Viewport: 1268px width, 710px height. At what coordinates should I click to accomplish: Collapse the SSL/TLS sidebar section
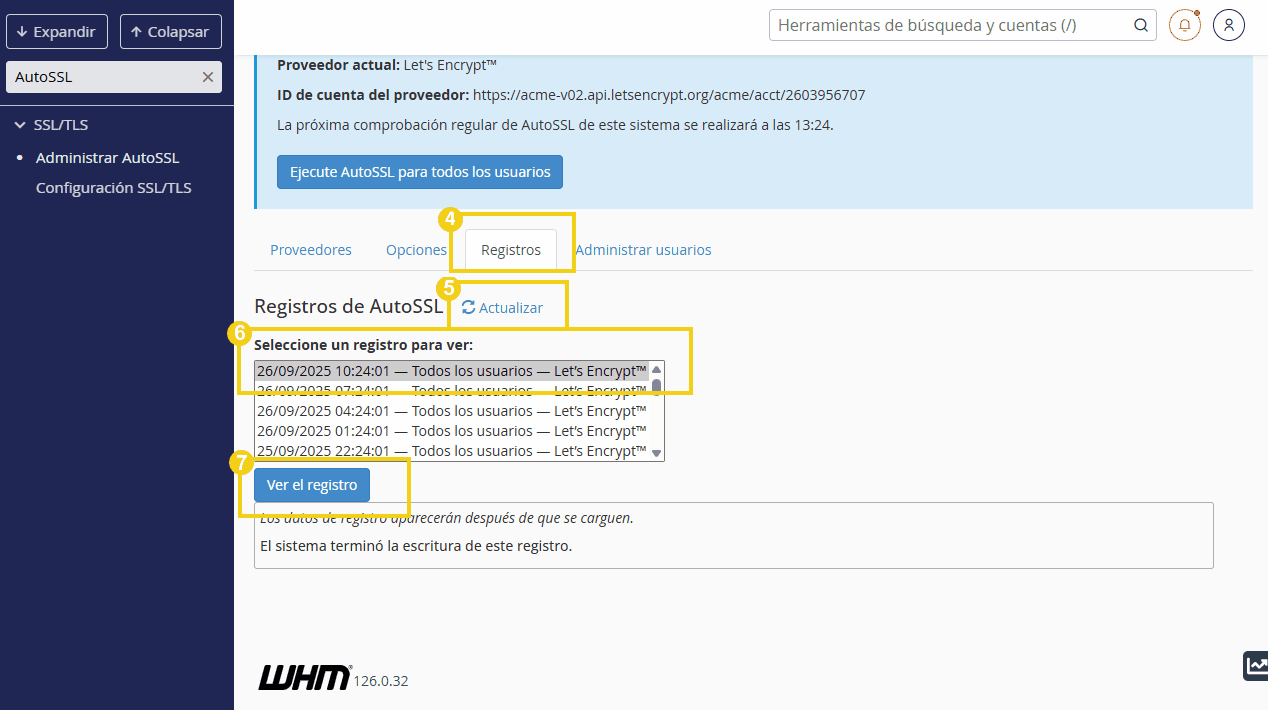tap(20, 125)
